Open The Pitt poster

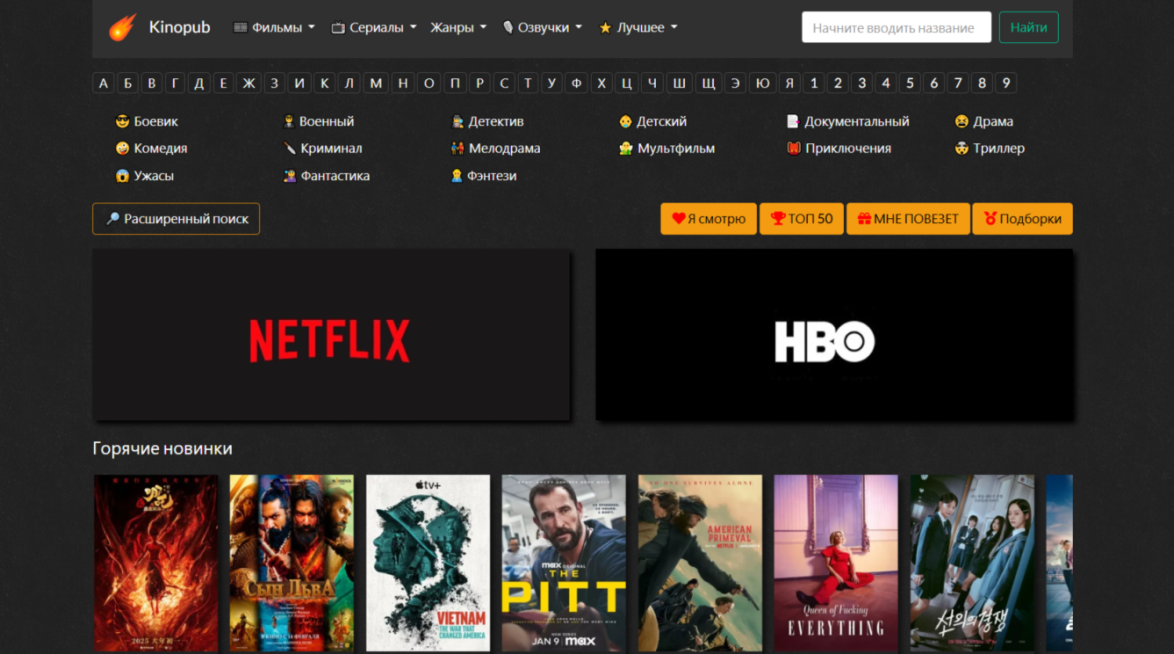tap(564, 563)
